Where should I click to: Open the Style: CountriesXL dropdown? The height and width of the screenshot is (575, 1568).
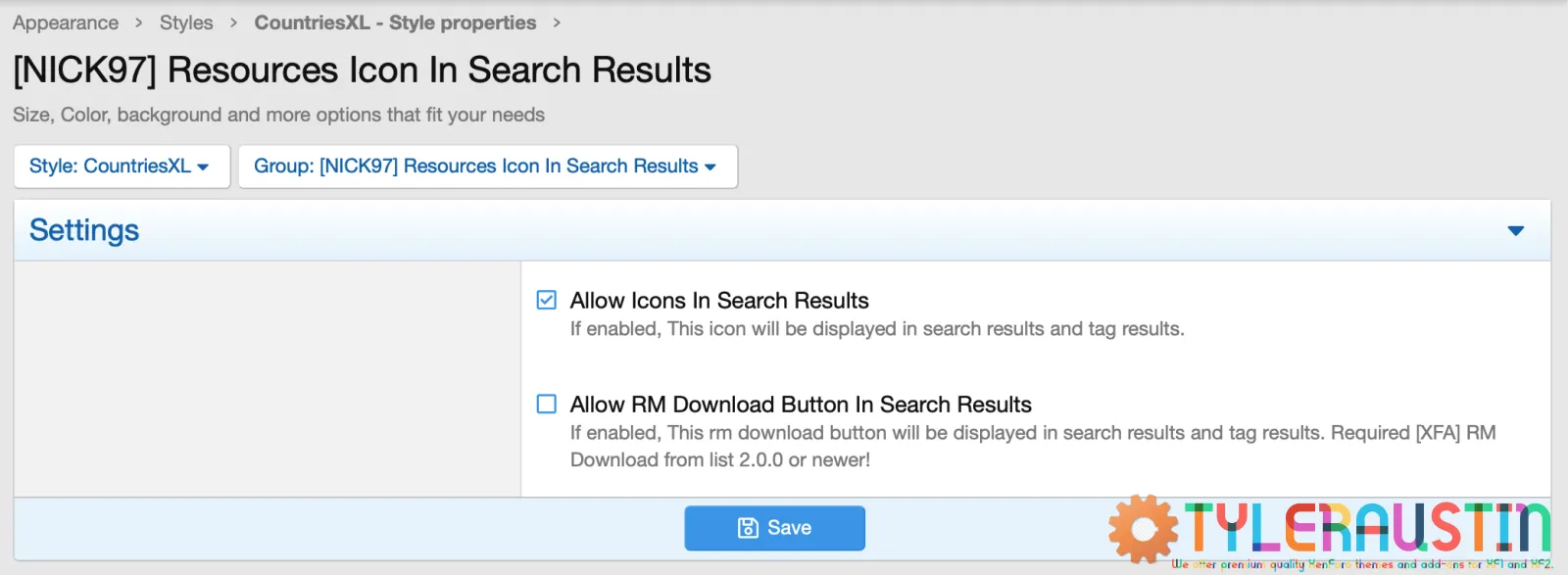pos(121,167)
